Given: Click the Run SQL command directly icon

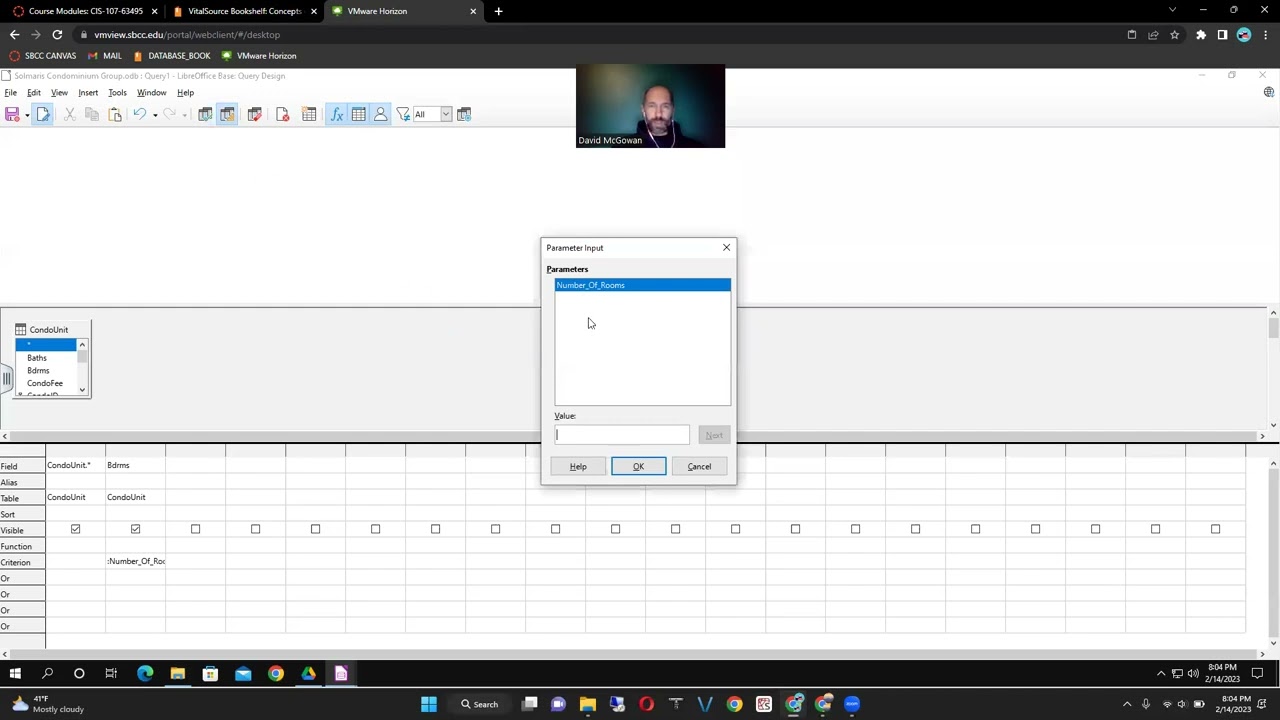Looking at the screenshot, I should pos(254,115).
